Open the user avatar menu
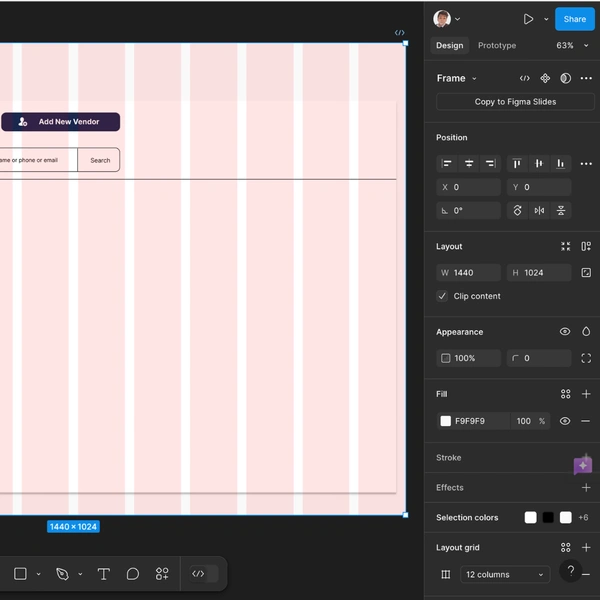The image size is (600, 600). point(446,19)
